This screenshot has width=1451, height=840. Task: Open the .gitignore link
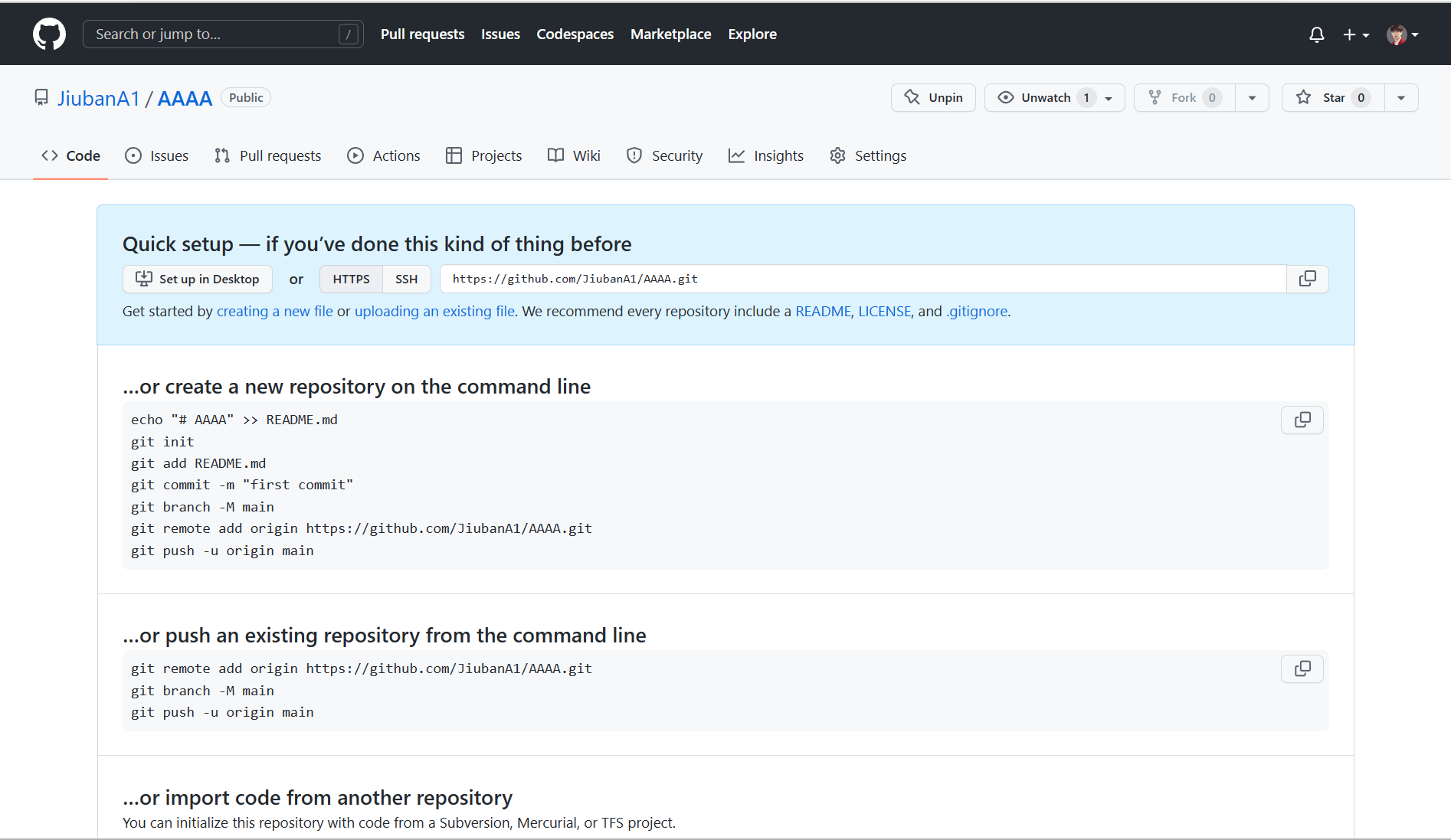coord(977,311)
